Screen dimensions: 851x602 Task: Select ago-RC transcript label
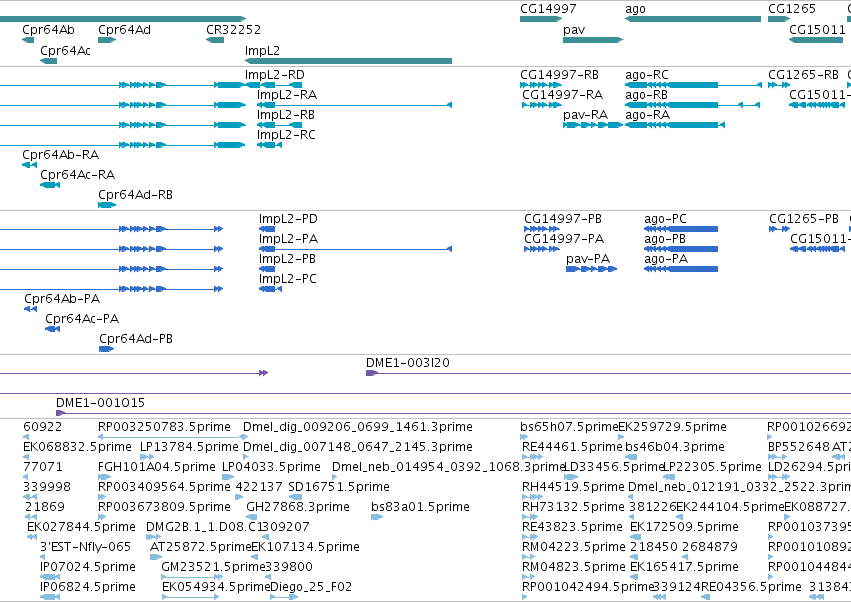(x=647, y=75)
